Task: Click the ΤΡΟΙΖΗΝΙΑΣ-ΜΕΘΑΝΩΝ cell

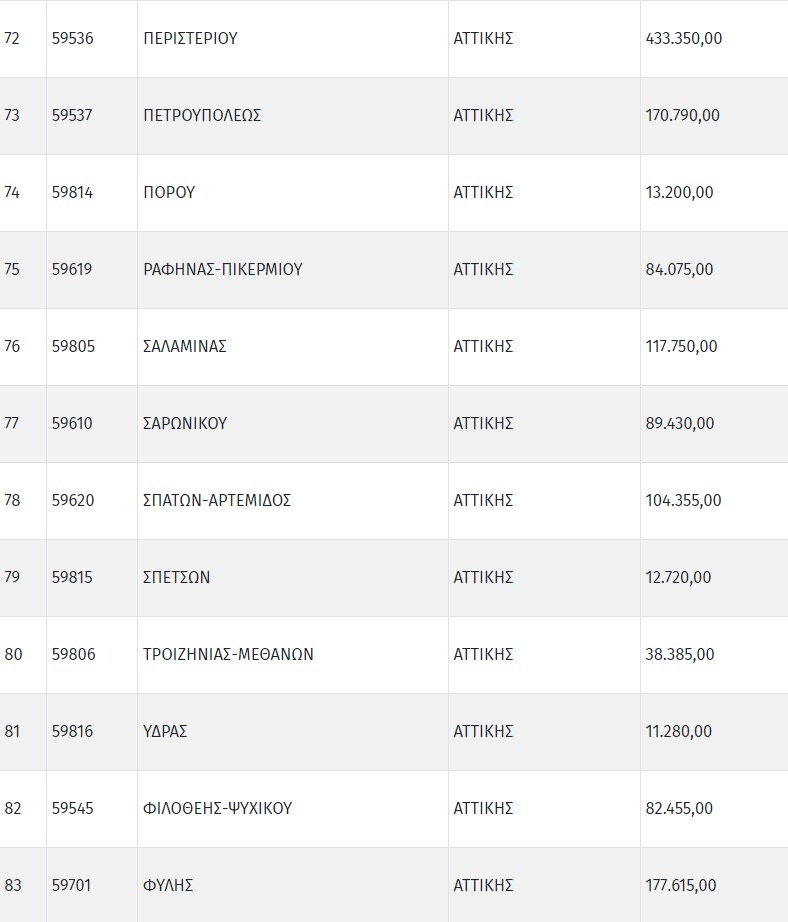Action: point(229,655)
